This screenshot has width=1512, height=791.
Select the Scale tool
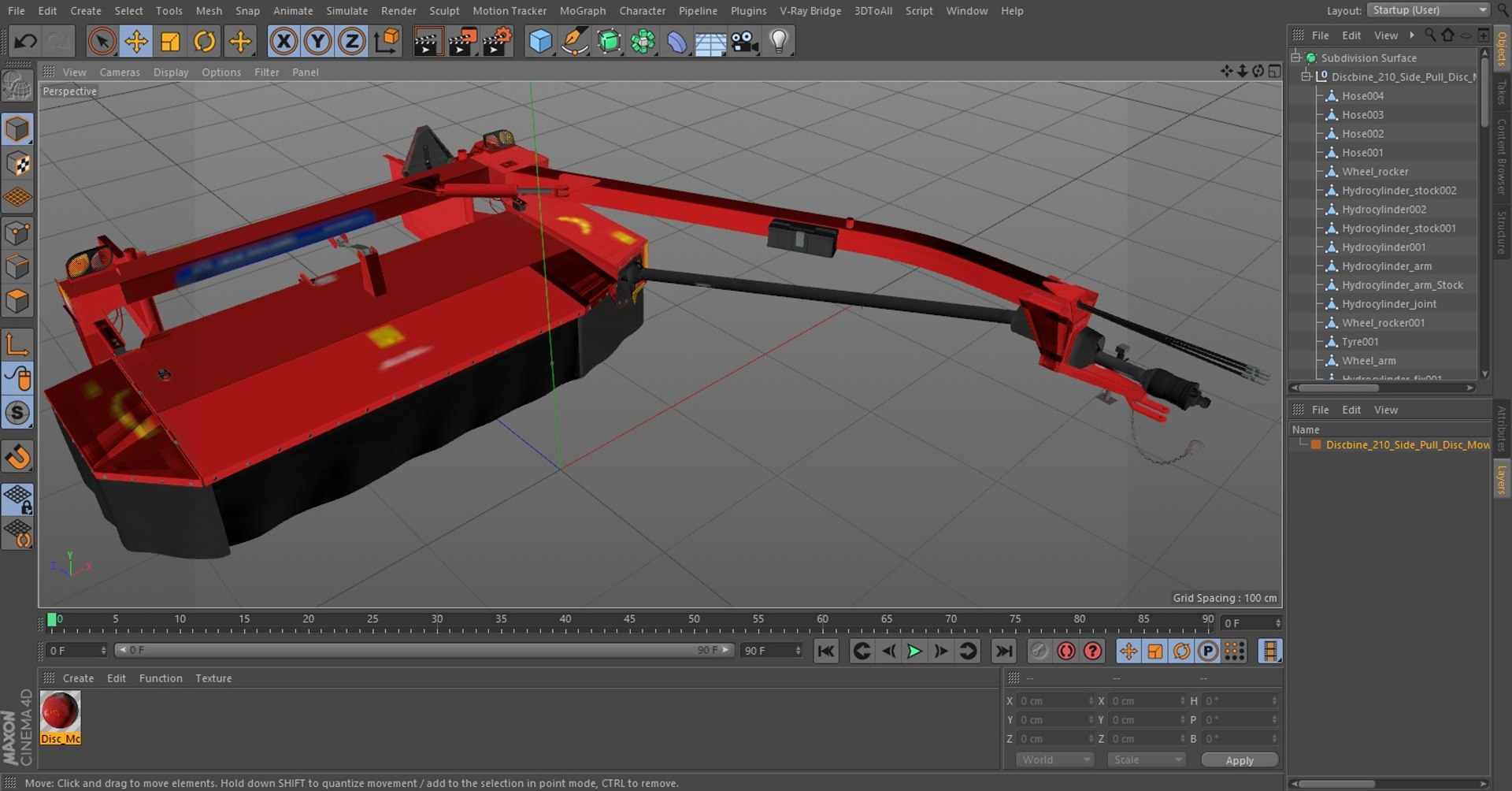(x=170, y=41)
